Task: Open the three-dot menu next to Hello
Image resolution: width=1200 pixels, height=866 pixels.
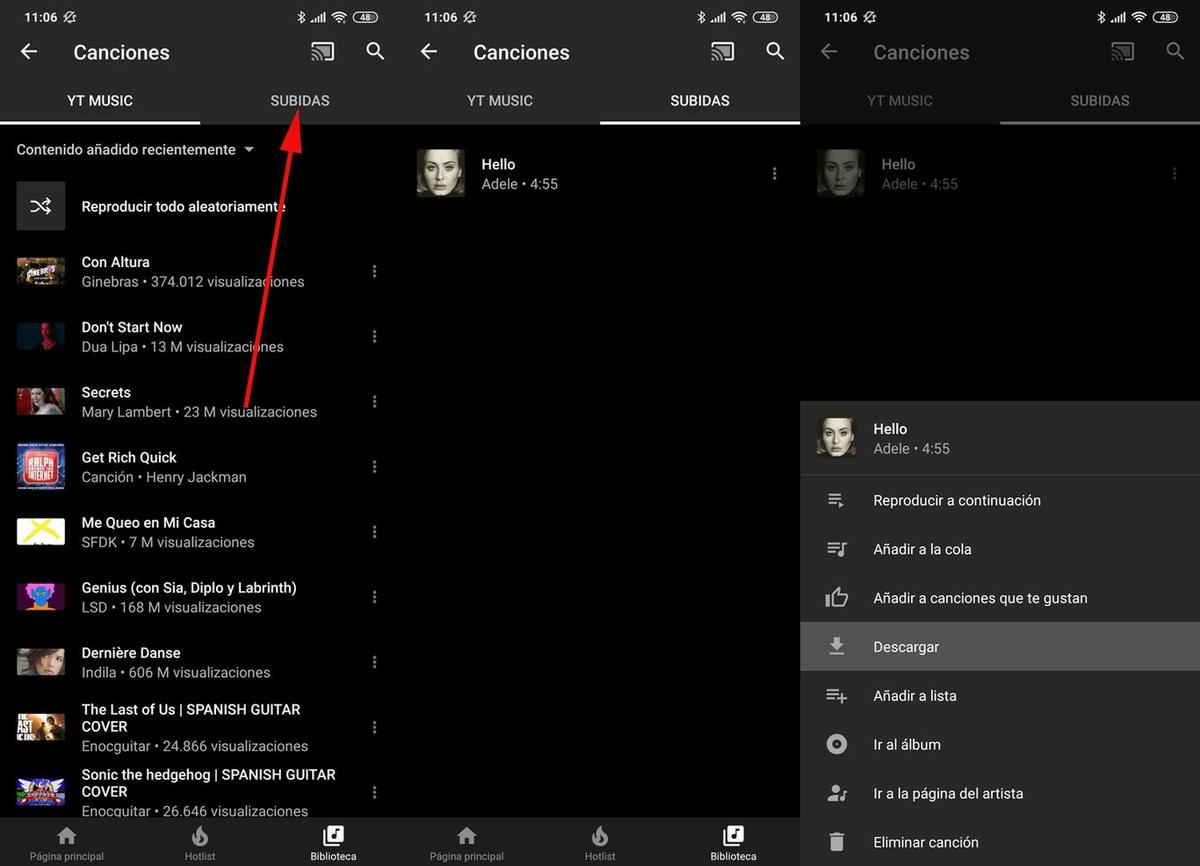Action: (774, 173)
